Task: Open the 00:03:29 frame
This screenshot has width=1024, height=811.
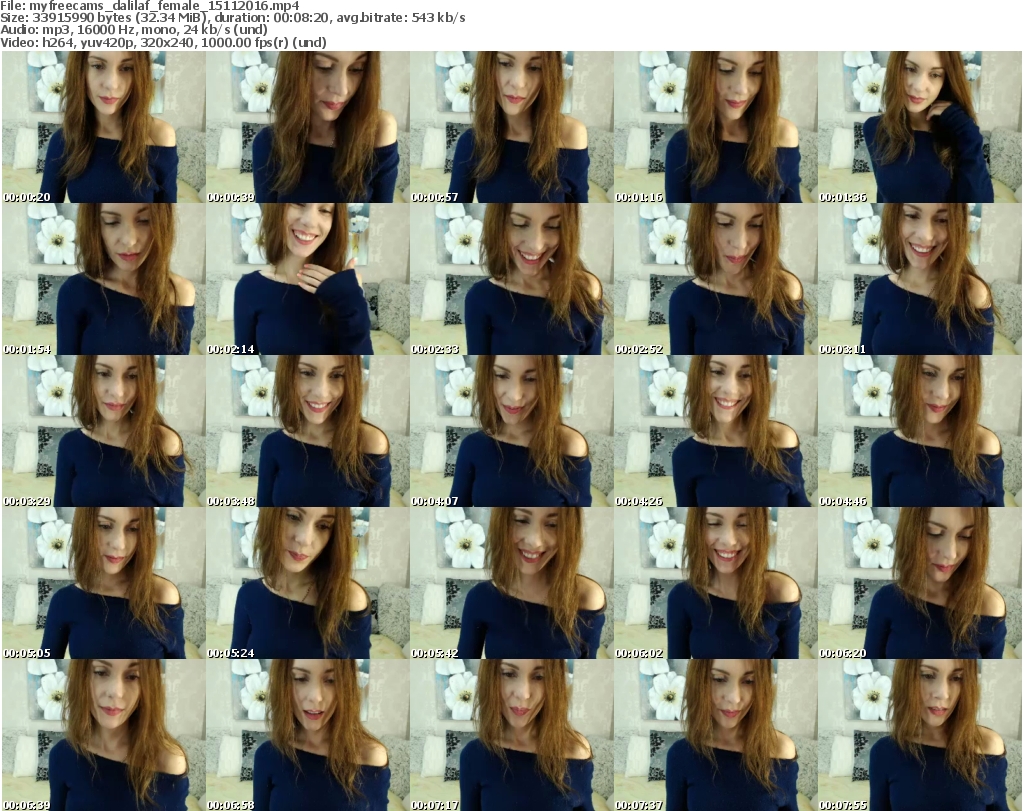Action: (x=103, y=431)
